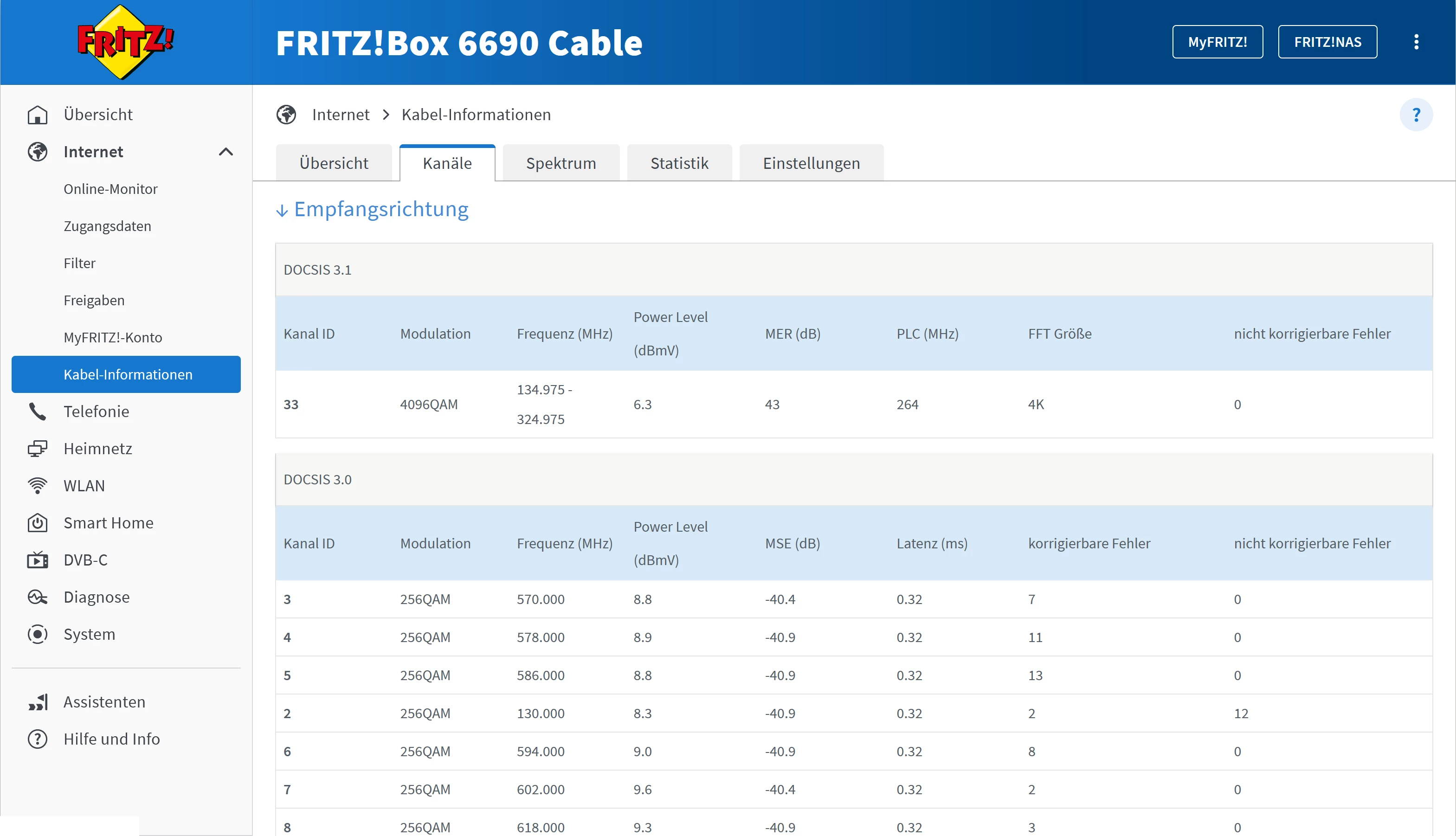Click Internet in the breadcrumb
1456x836 pixels.
click(341, 115)
